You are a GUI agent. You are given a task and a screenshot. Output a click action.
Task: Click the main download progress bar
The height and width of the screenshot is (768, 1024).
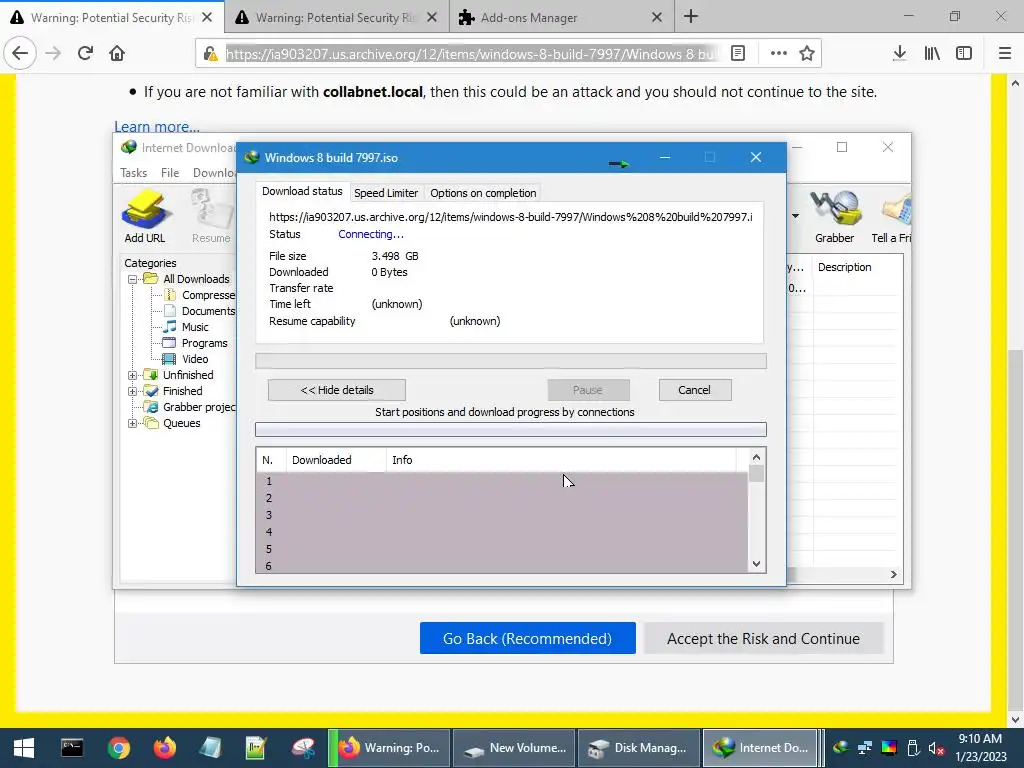511,361
